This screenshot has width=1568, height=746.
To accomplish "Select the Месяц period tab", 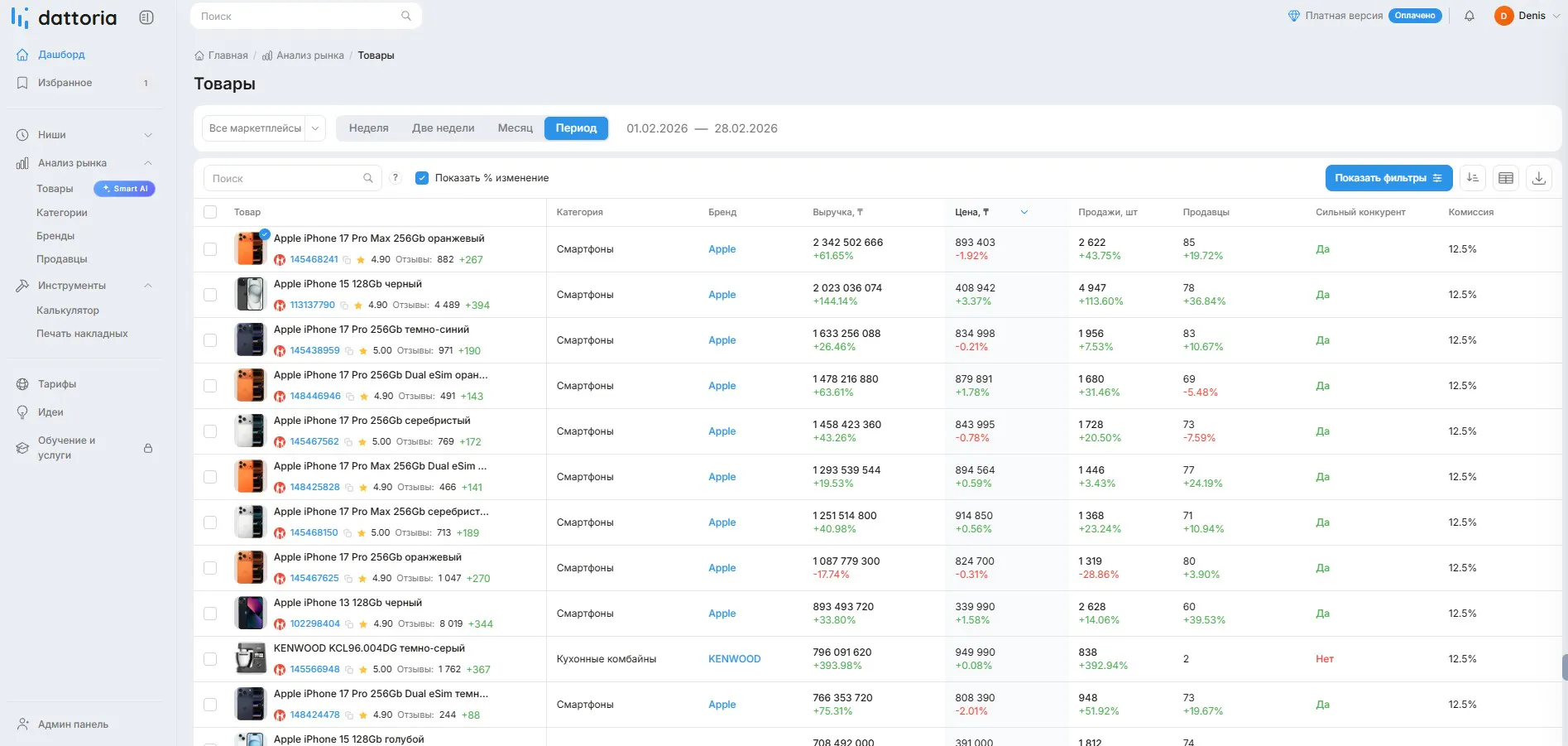I will click(515, 128).
